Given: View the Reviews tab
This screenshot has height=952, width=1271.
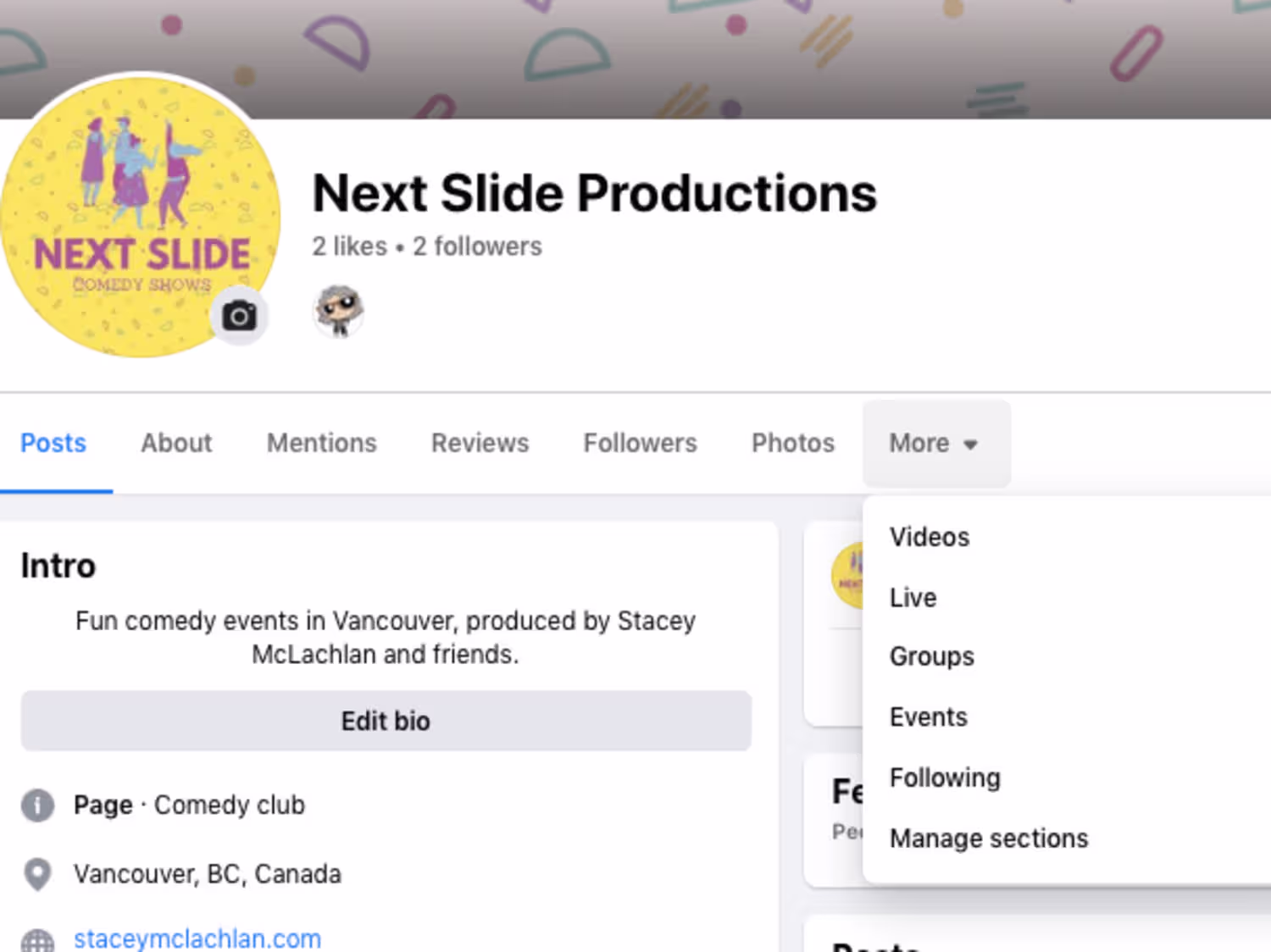Looking at the screenshot, I should pyautogui.click(x=480, y=443).
